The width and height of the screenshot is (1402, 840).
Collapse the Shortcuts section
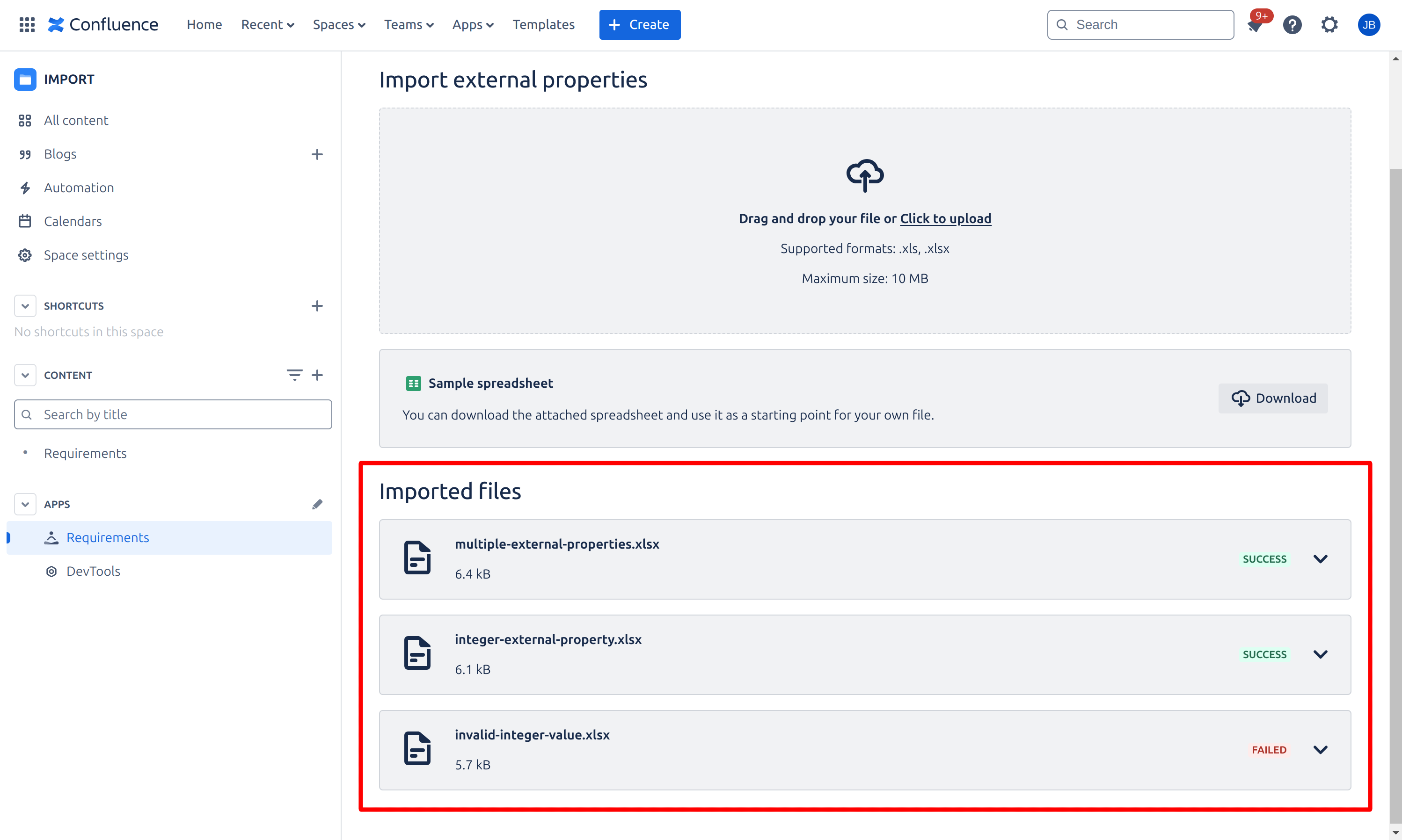pos(25,306)
